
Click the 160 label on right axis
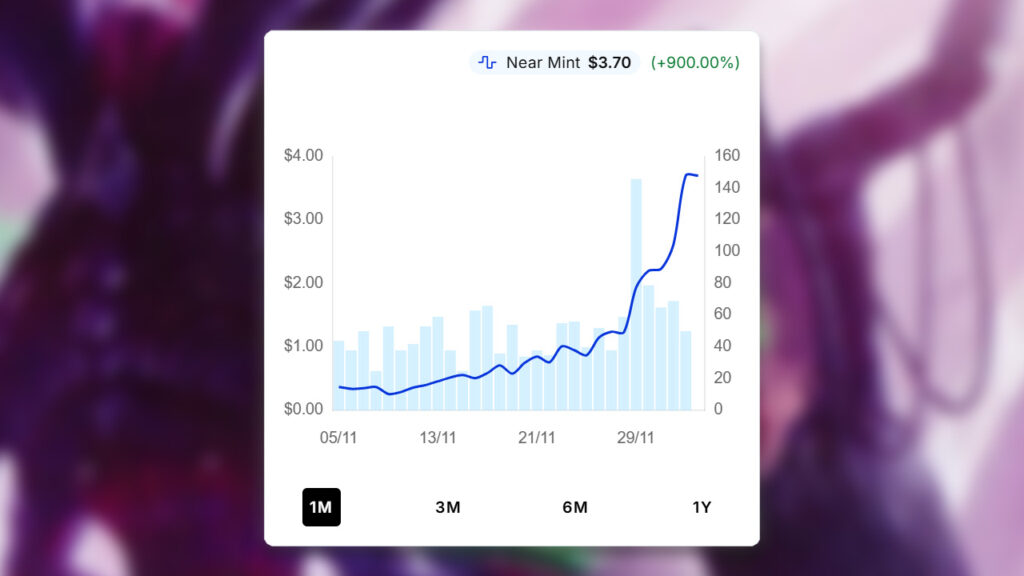(x=727, y=155)
